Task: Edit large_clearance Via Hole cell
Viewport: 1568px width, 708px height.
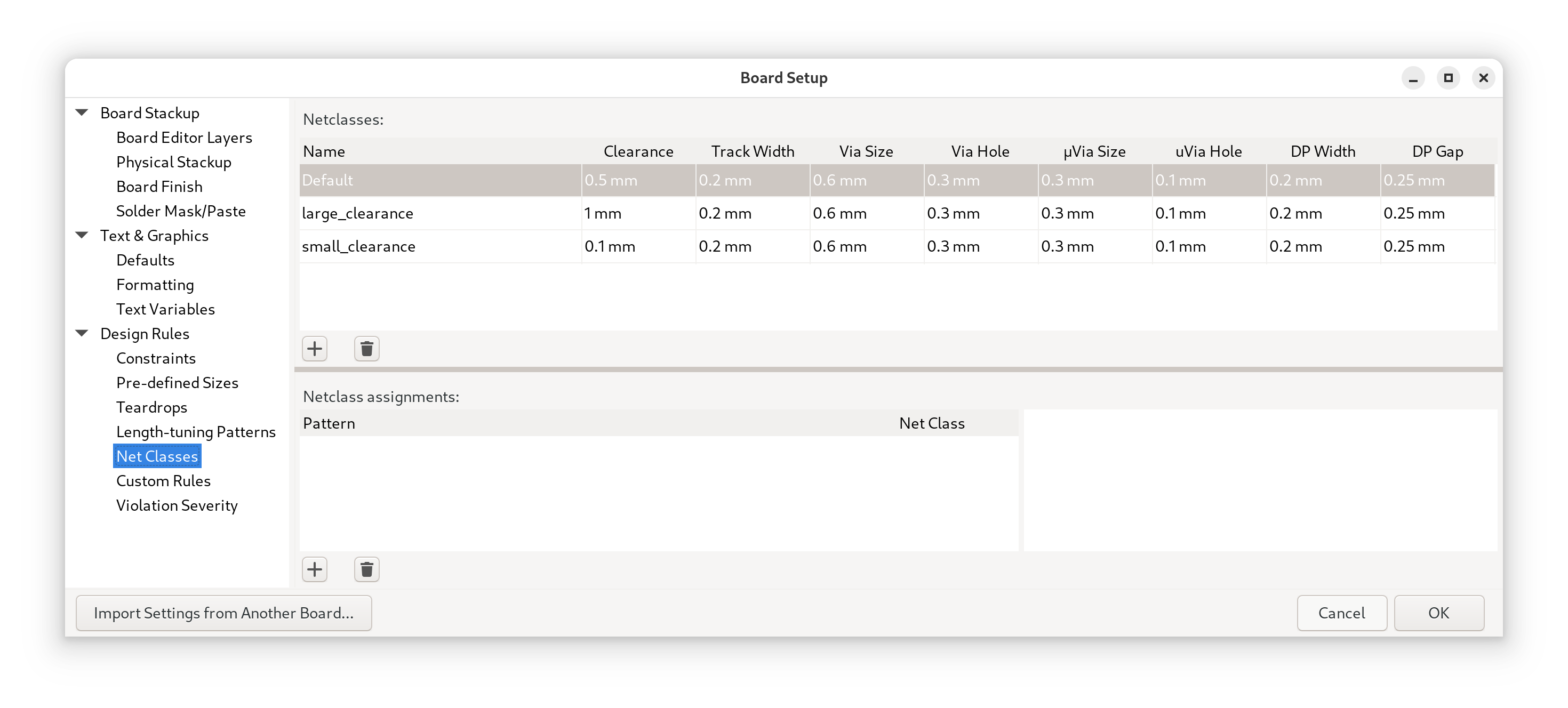Action: [x=981, y=213]
